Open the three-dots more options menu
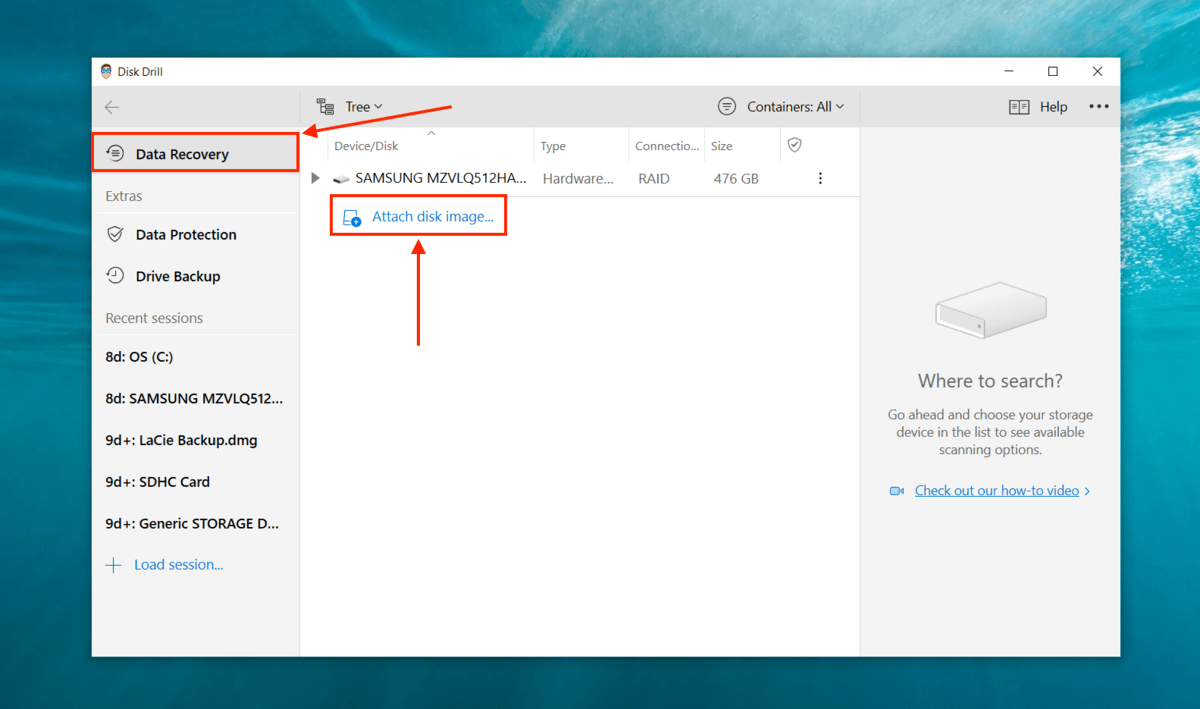This screenshot has width=1200, height=709. pos(1099,107)
